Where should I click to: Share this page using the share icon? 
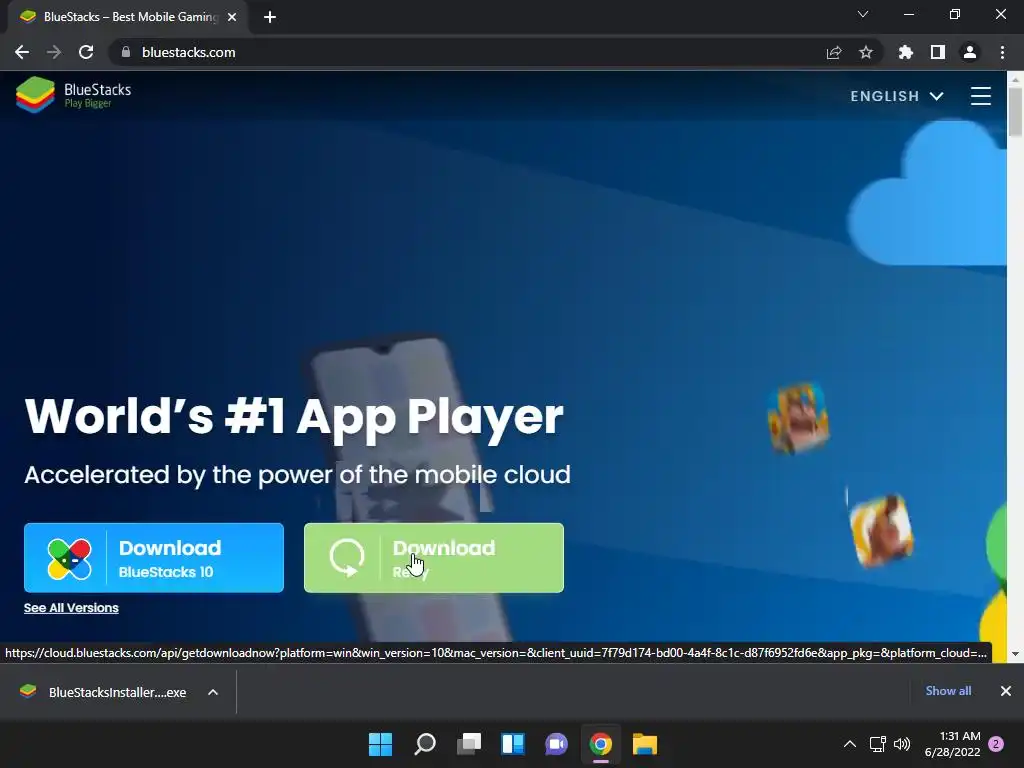(834, 52)
